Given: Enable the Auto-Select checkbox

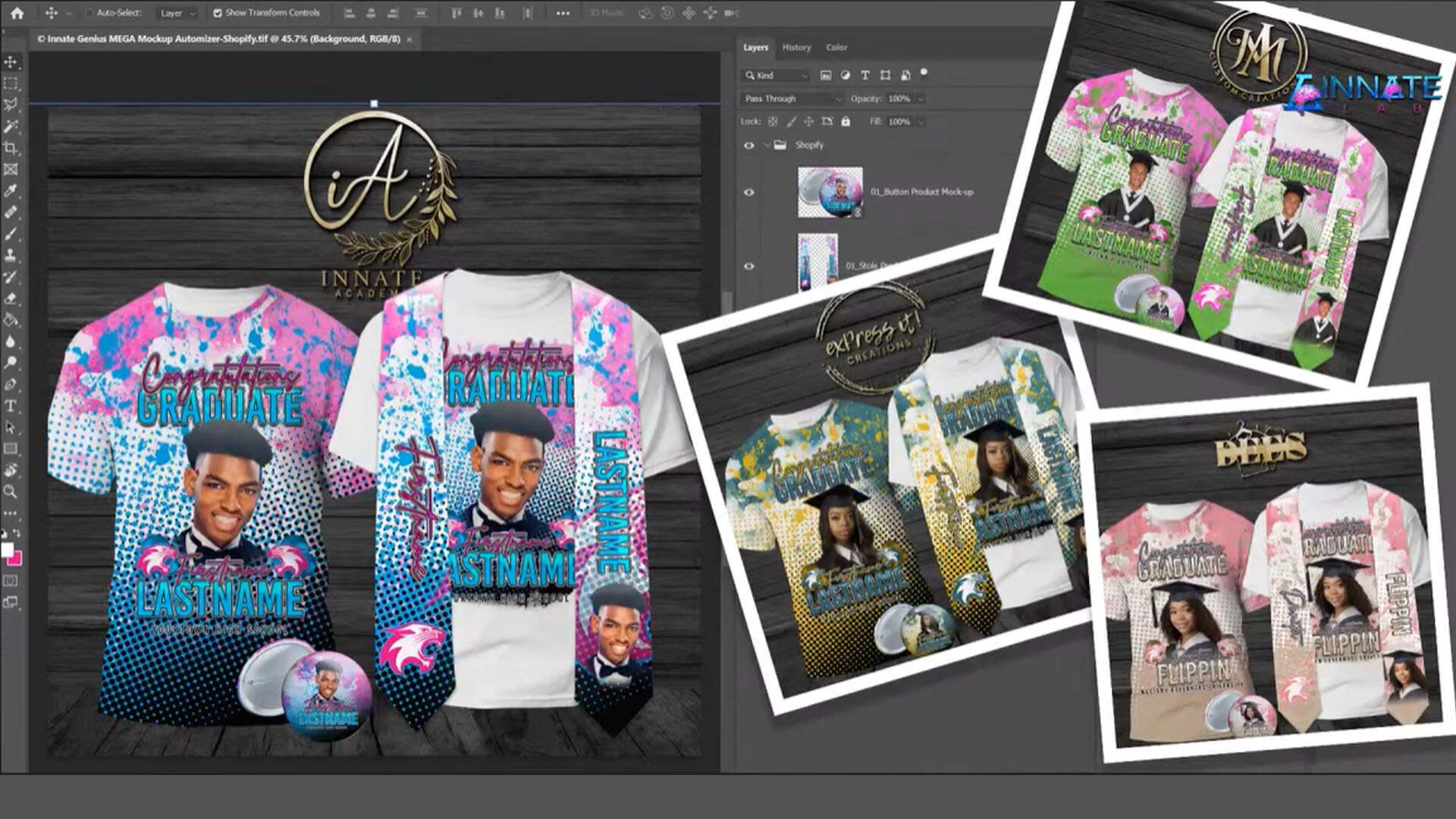Looking at the screenshot, I should pyautogui.click(x=89, y=13).
